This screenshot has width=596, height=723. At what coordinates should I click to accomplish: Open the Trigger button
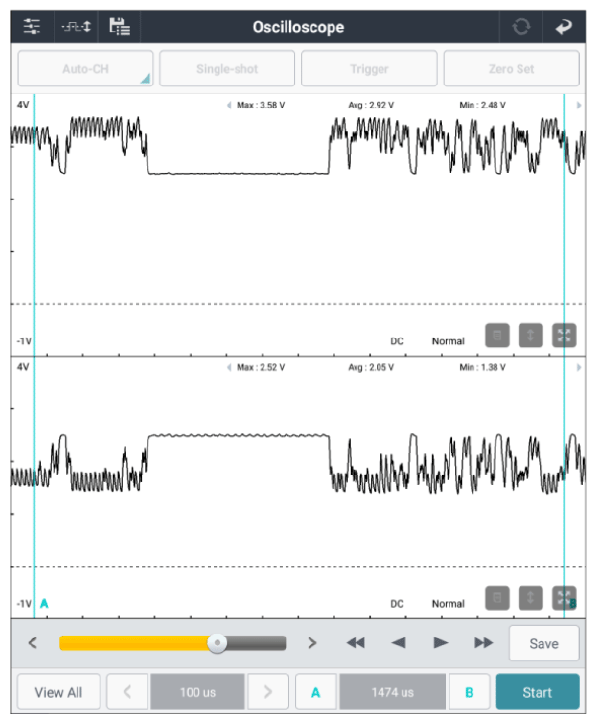click(369, 69)
